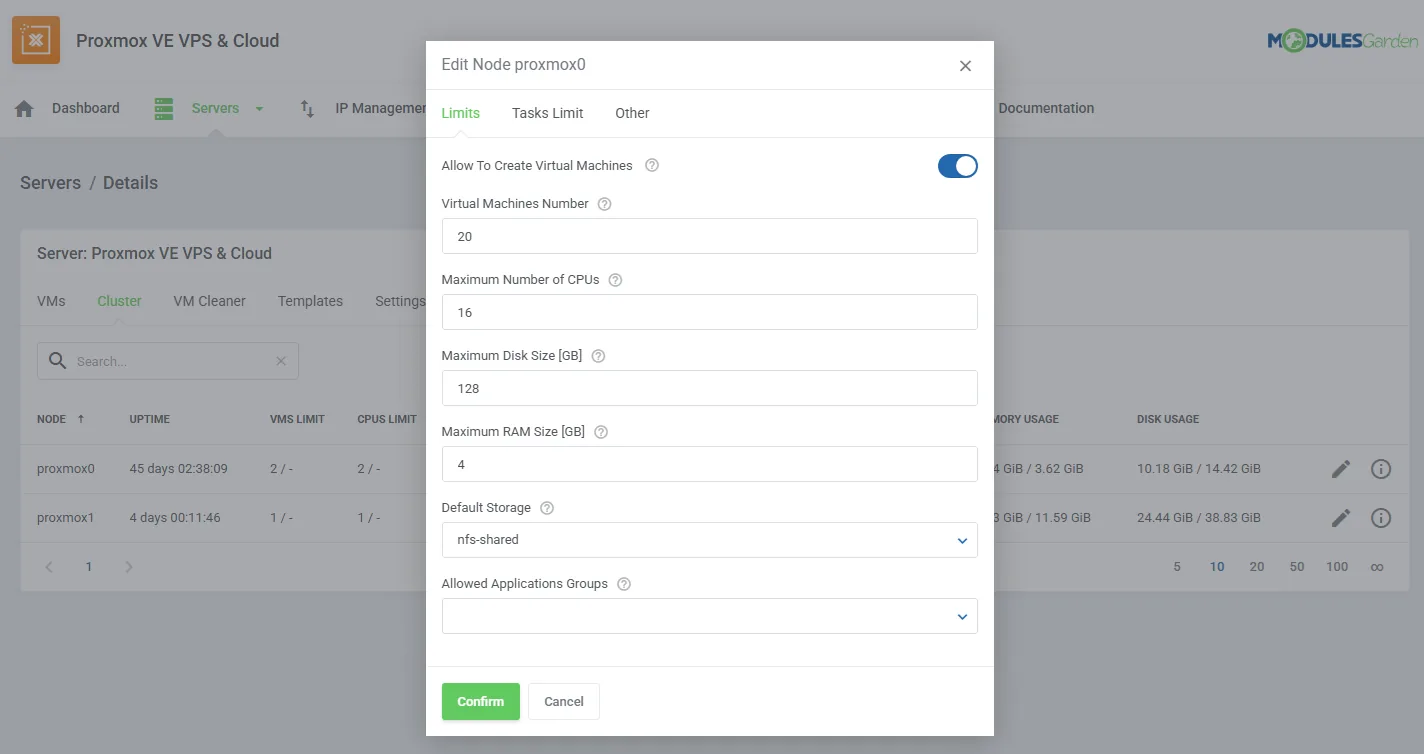
Task: Show unlimited rows per page
Action: coord(1377,567)
